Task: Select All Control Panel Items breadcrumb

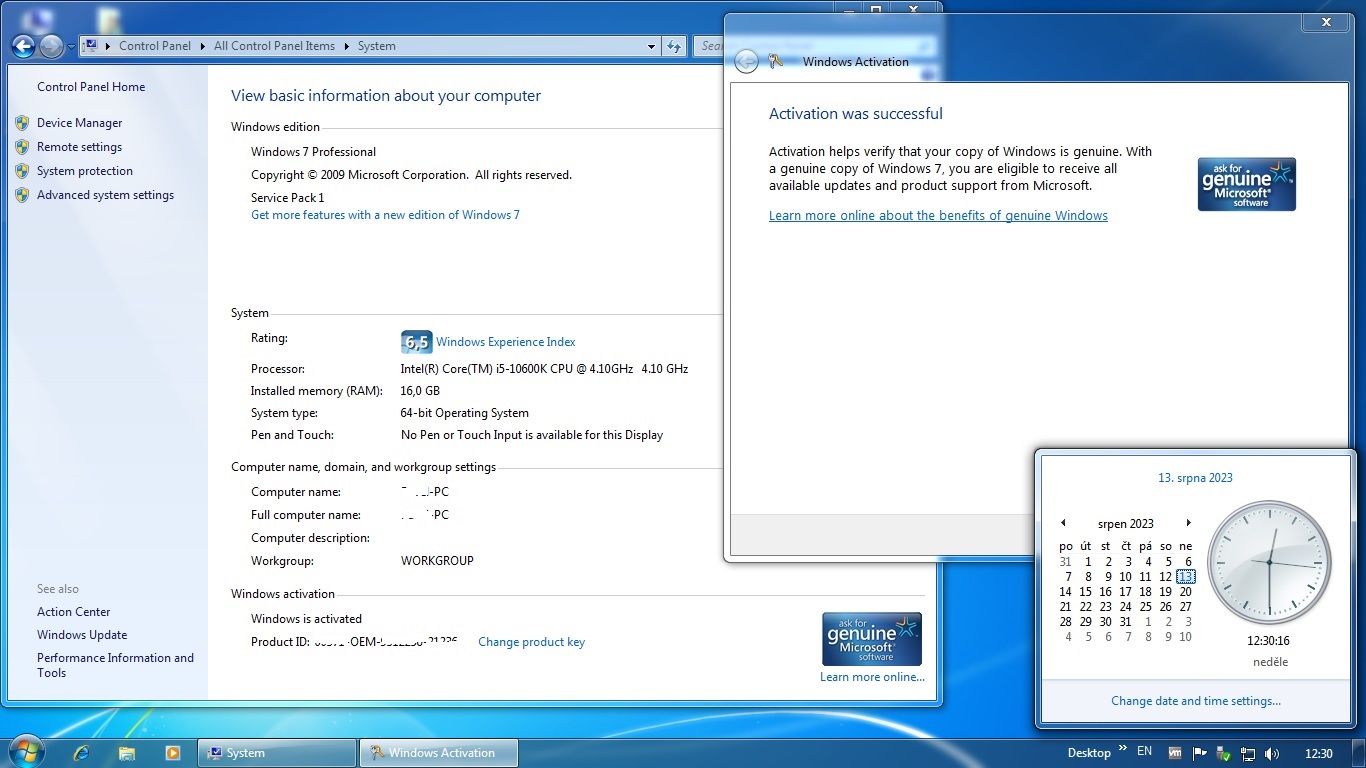Action: [274, 46]
